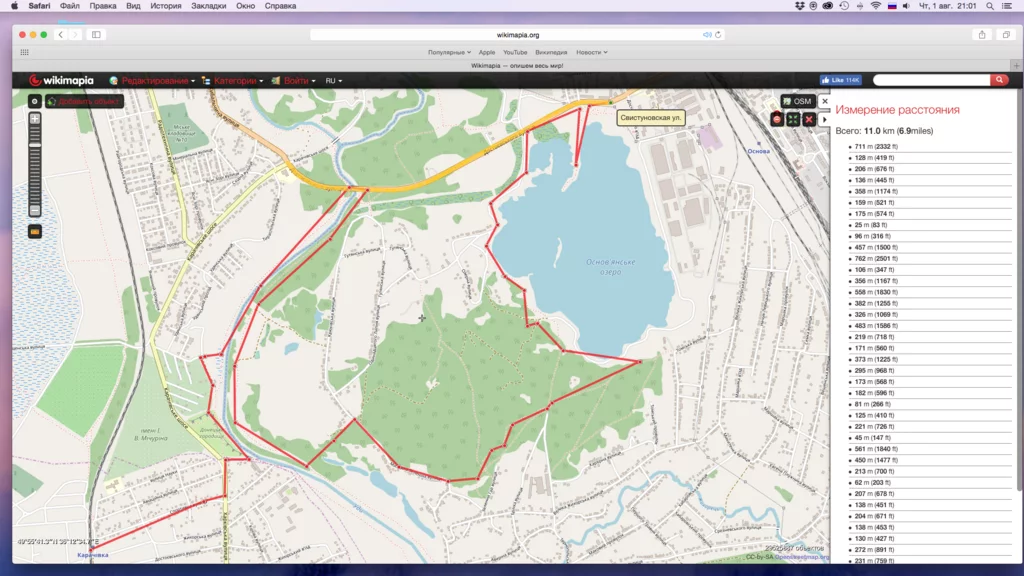This screenshot has width=1024, height=576.
Task: Collapse the side panel with arrow button
Action: tap(824, 120)
